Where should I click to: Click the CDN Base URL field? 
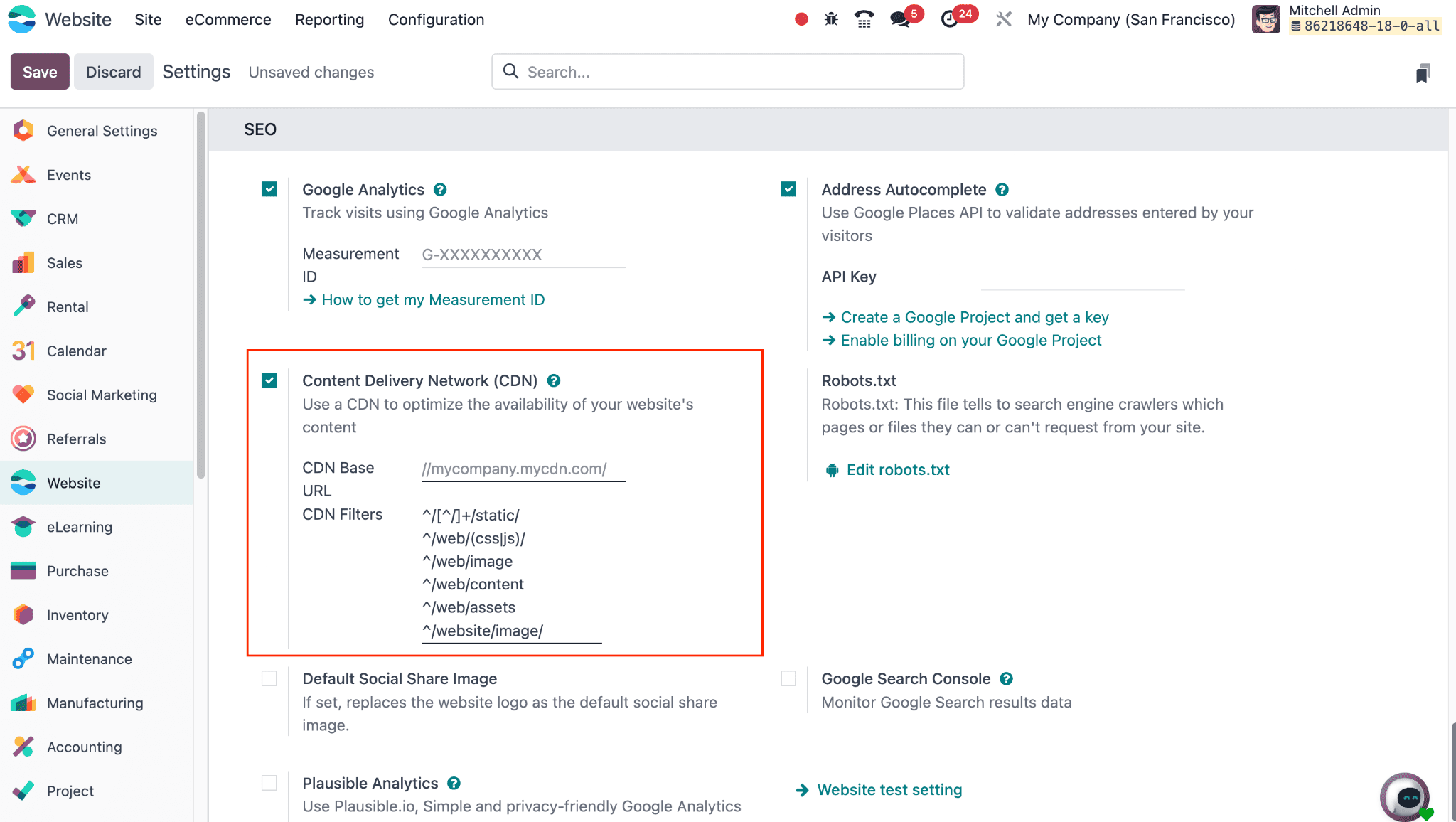(523, 469)
